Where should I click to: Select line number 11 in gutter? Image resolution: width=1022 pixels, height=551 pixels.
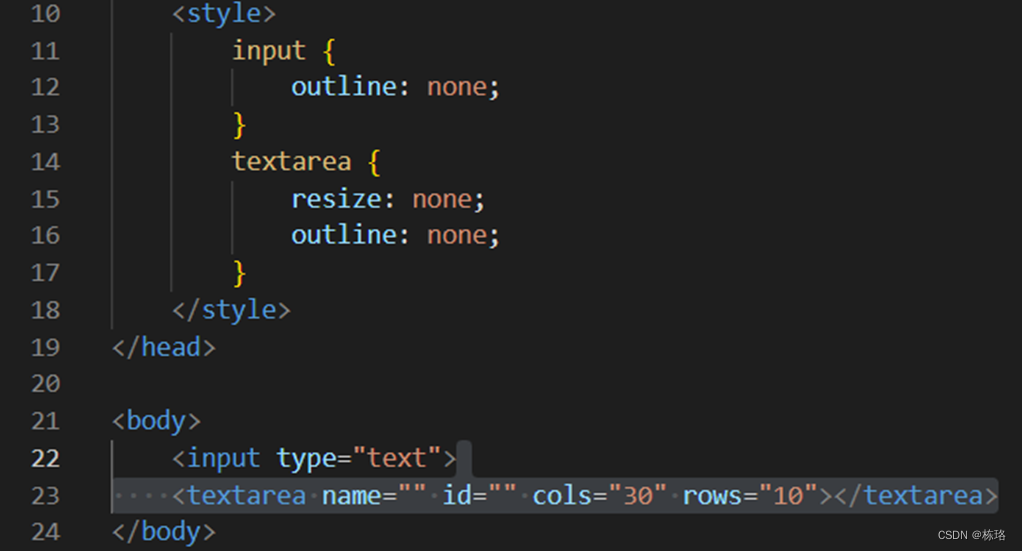pos(46,50)
